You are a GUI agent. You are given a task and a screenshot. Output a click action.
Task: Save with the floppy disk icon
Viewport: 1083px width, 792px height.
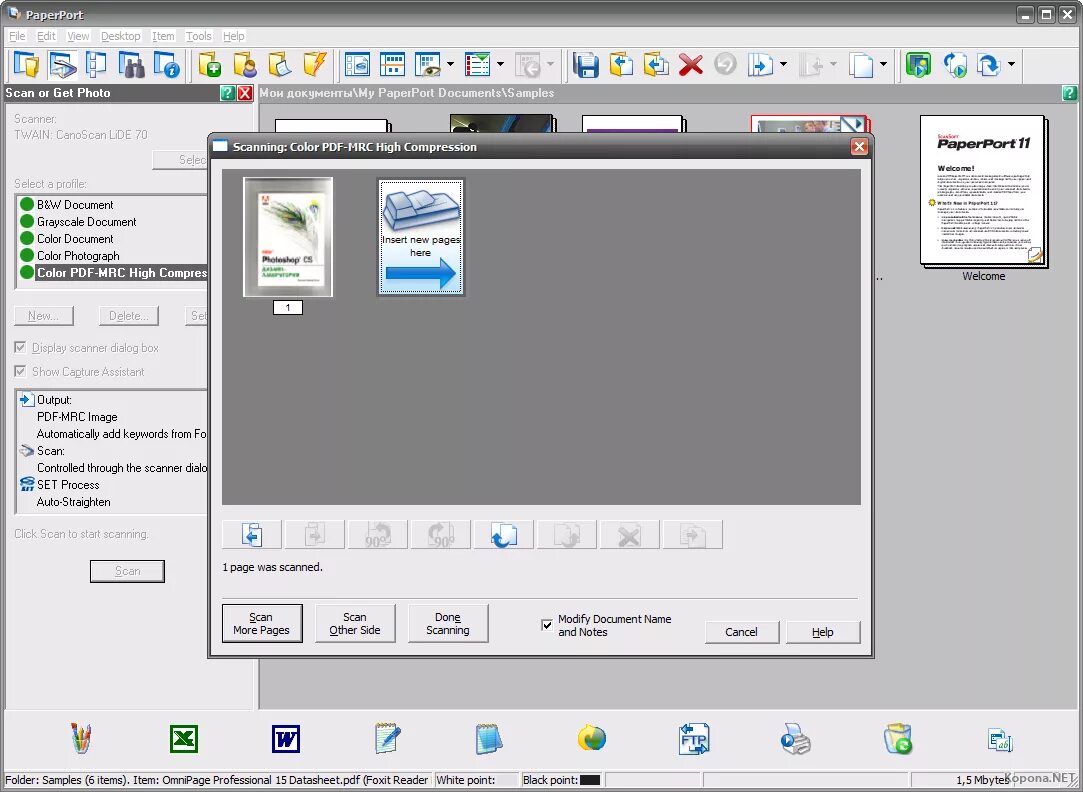click(x=586, y=65)
